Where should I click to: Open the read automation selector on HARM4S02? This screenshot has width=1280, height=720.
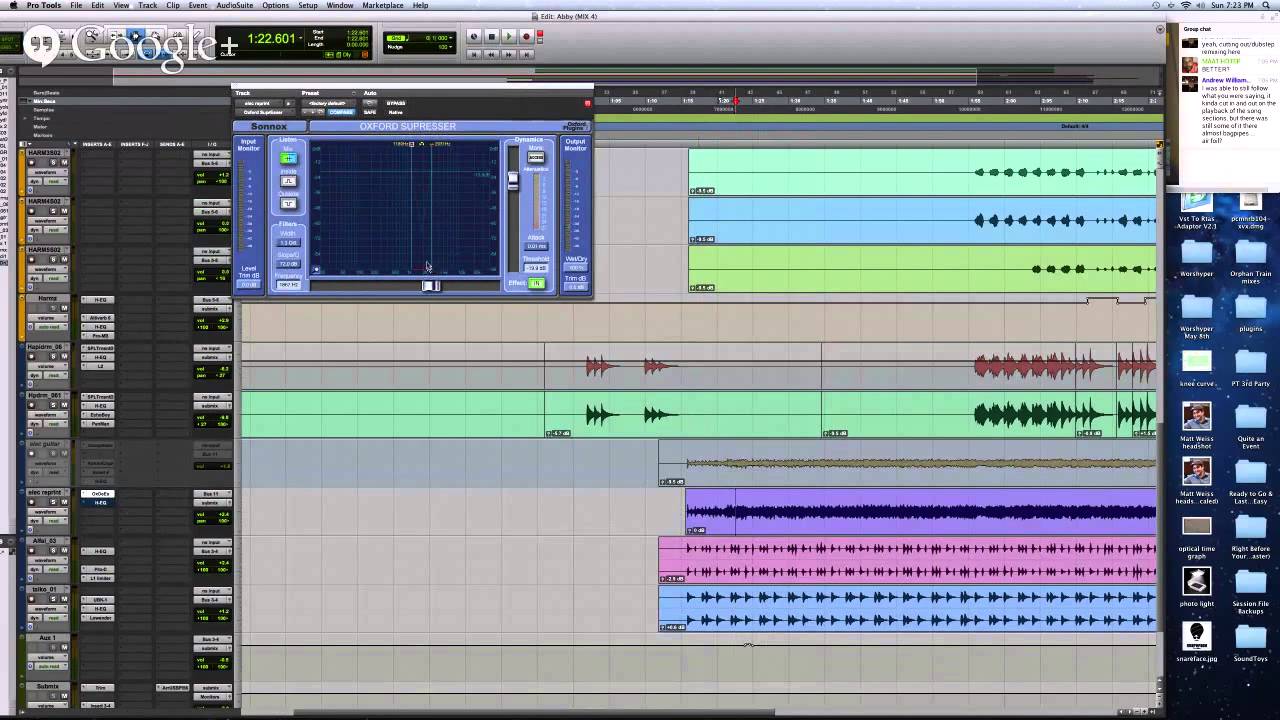click(x=55, y=230)
